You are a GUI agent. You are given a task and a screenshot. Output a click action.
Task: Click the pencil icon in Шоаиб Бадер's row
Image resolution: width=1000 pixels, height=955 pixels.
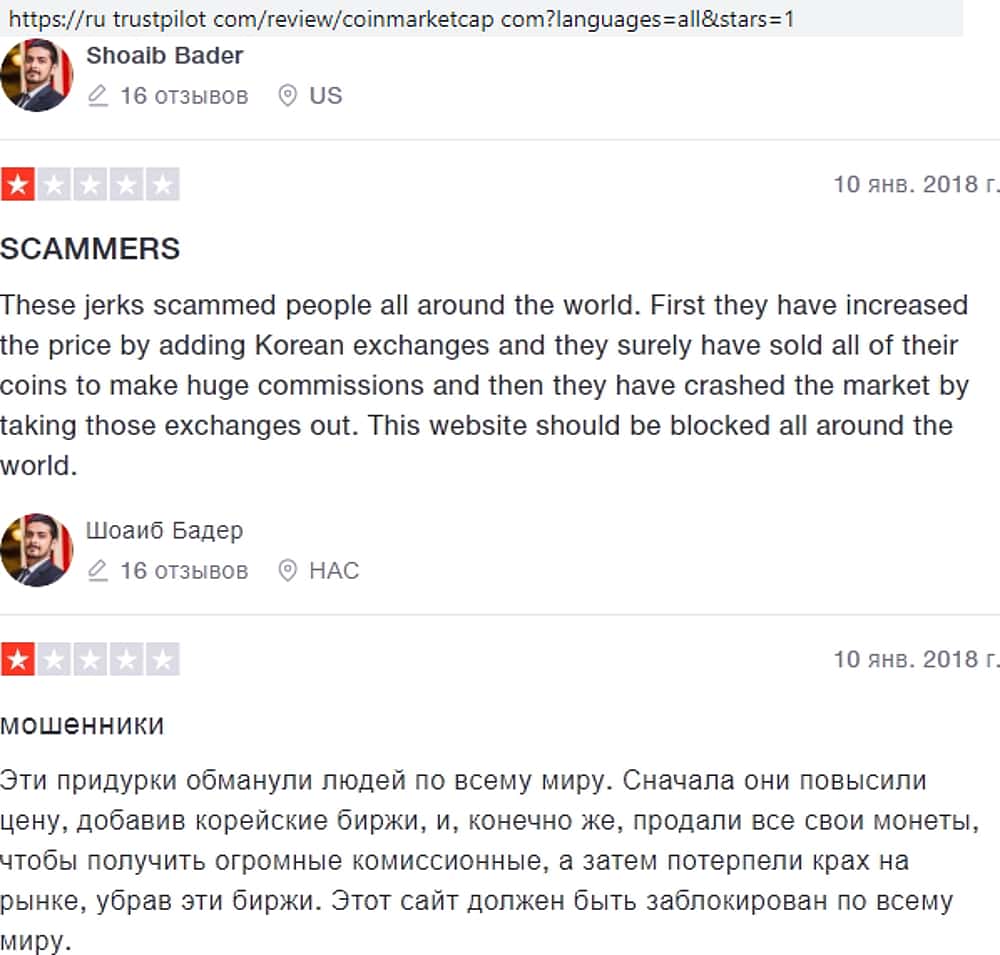(97, 571)
